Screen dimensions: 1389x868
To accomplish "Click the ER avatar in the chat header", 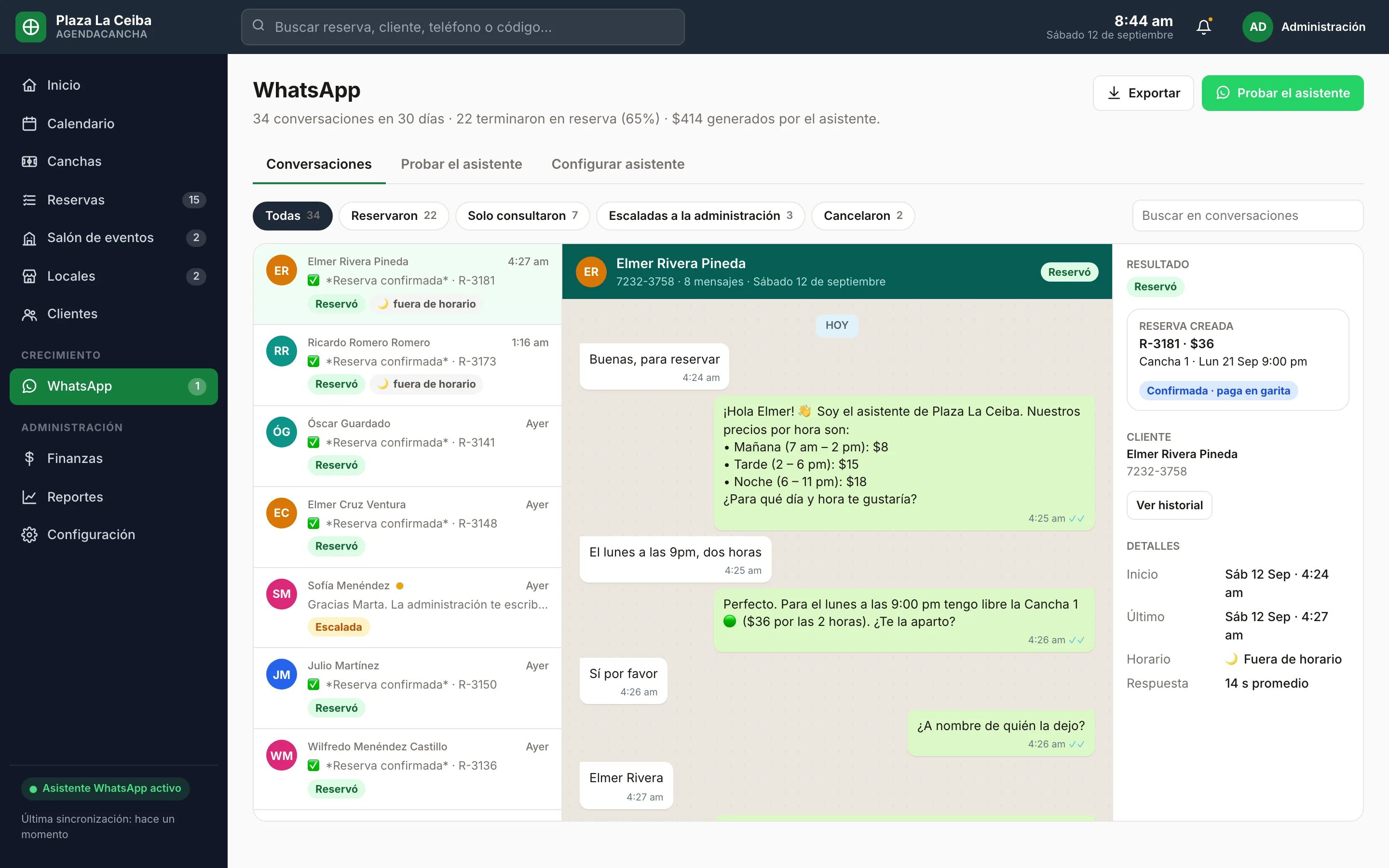I will tap(591, 271).
